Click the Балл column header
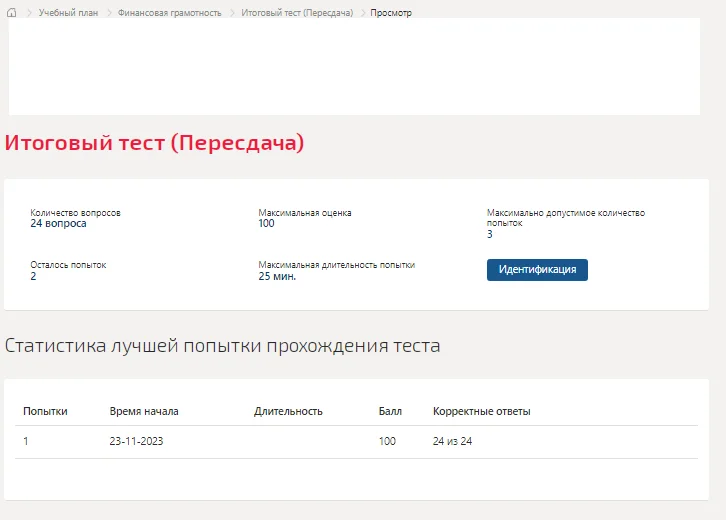This screenshot has height=520, width=726. point(390,411)
